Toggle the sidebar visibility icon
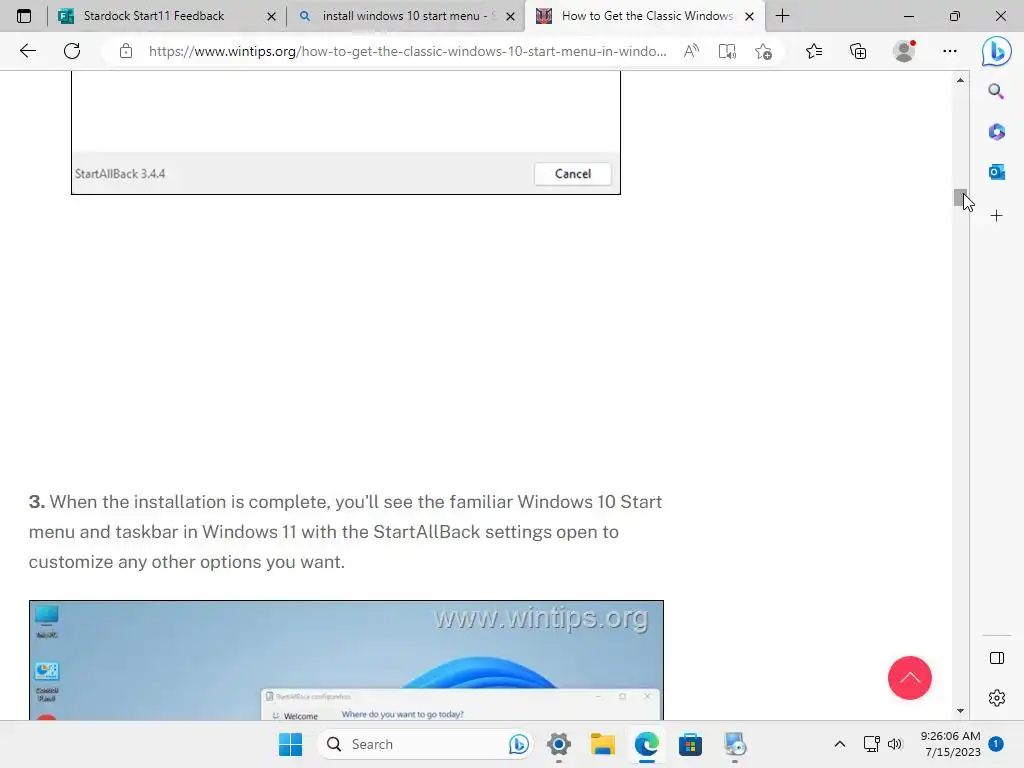This screenshot has width=1024, height=768. pos(997,658)
